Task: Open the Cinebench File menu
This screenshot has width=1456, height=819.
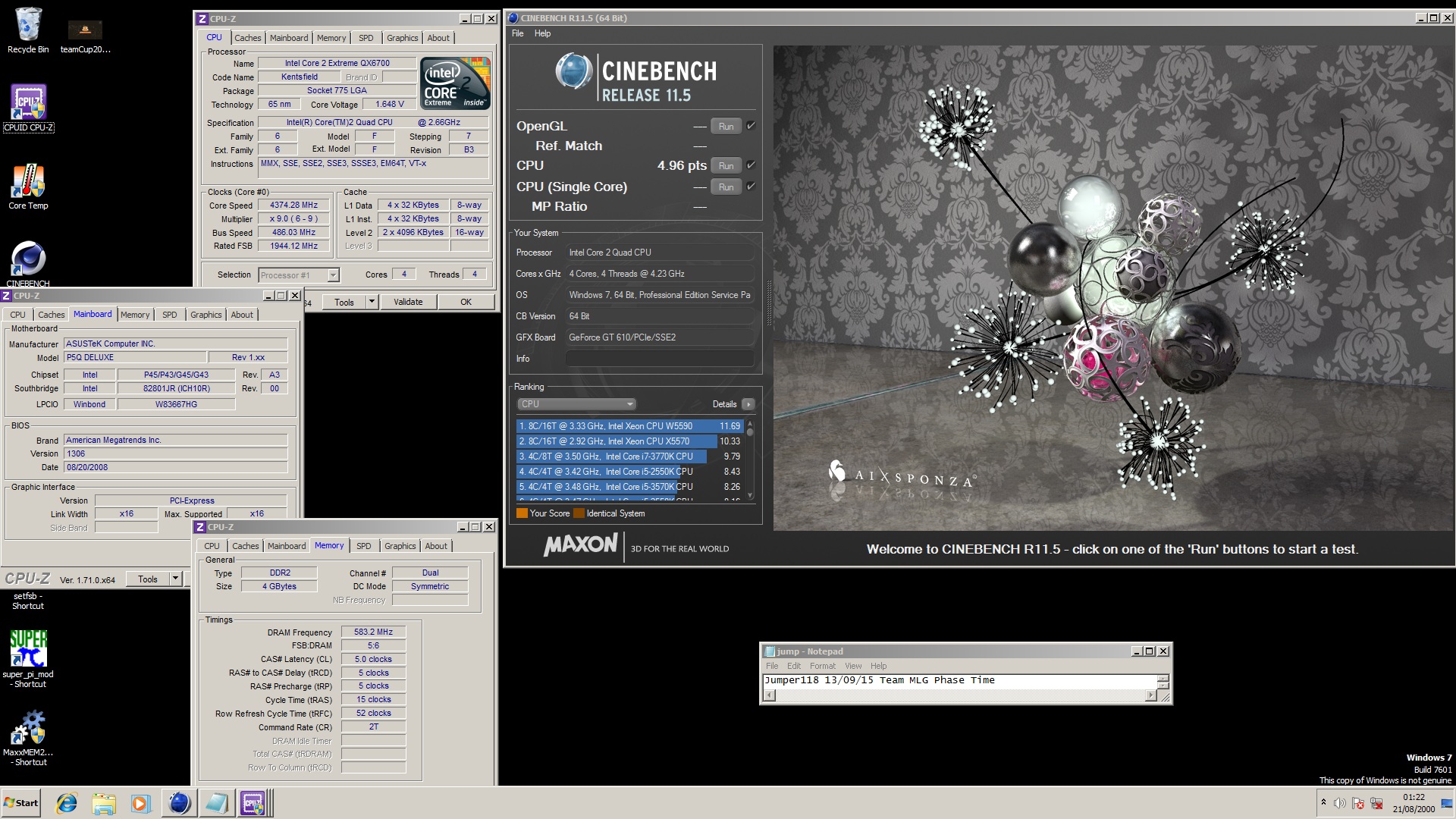Action: click(x=518, y=33)
